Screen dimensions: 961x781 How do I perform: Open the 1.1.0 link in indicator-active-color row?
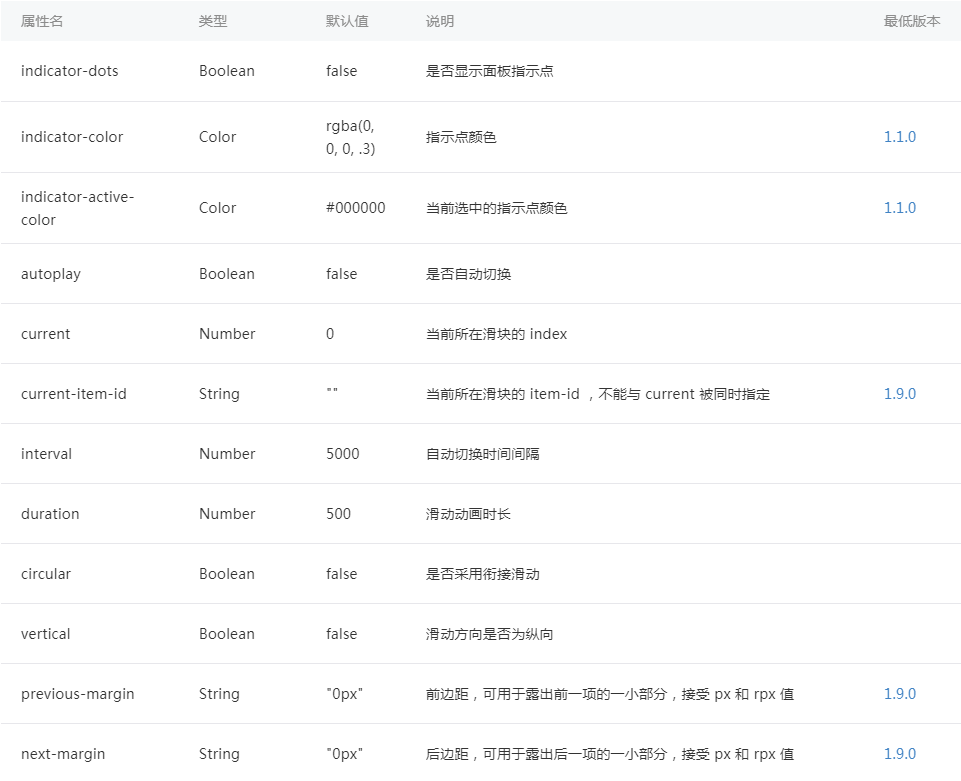pos(899,208)
